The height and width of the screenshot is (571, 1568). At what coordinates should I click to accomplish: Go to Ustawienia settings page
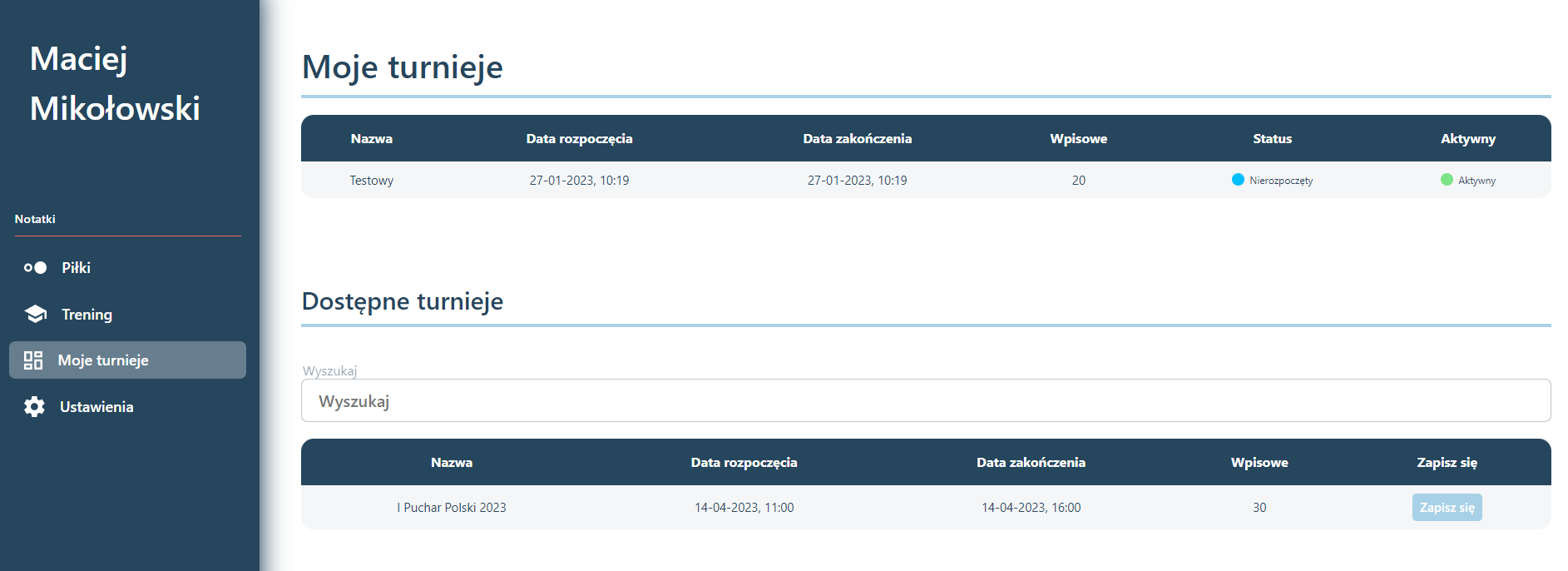coord(96,407)
